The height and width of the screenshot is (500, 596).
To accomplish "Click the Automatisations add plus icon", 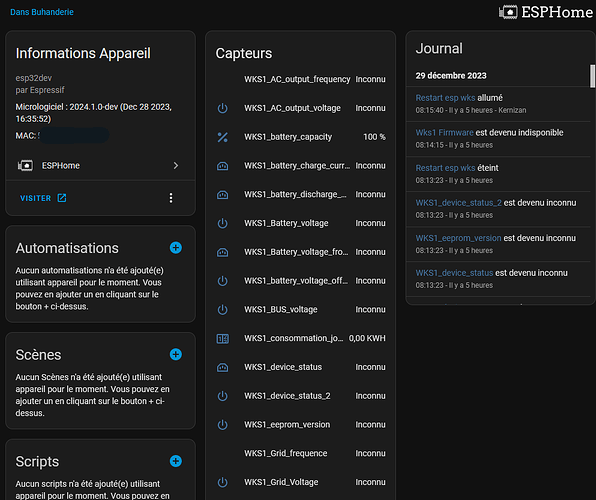I will pos(176,248).
